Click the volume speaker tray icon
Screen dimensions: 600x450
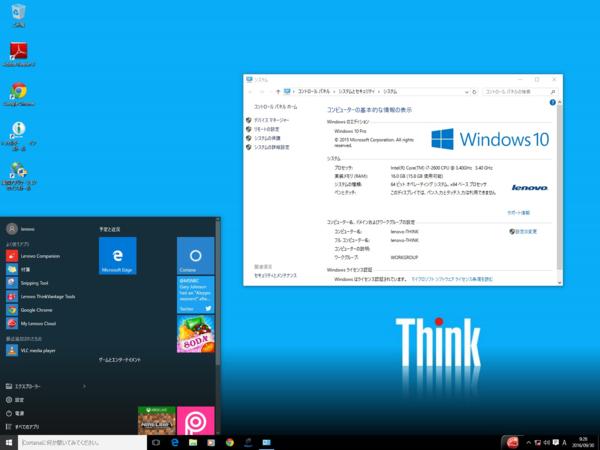546,443
